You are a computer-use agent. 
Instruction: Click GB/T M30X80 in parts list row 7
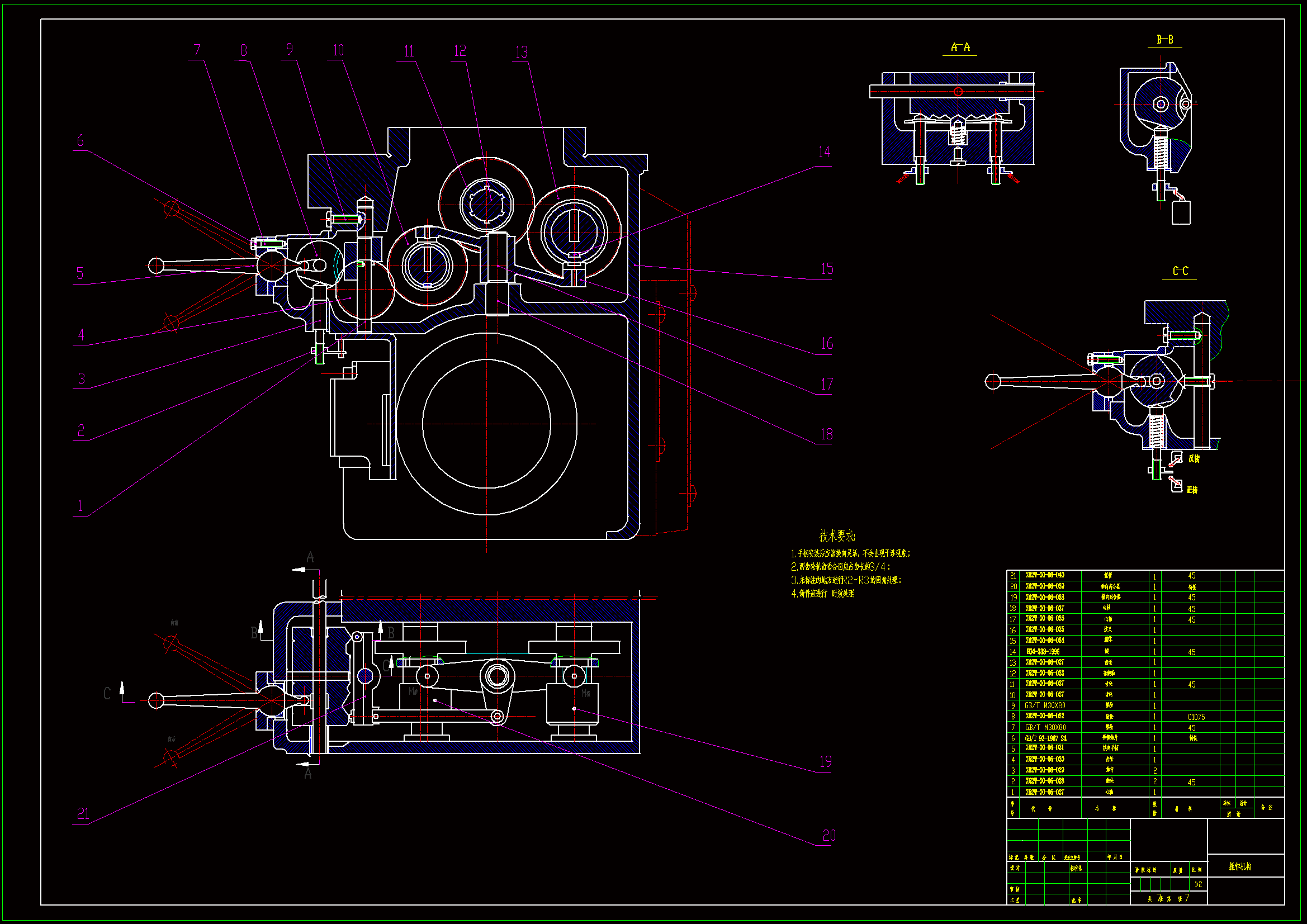[x=1046, y=728]
